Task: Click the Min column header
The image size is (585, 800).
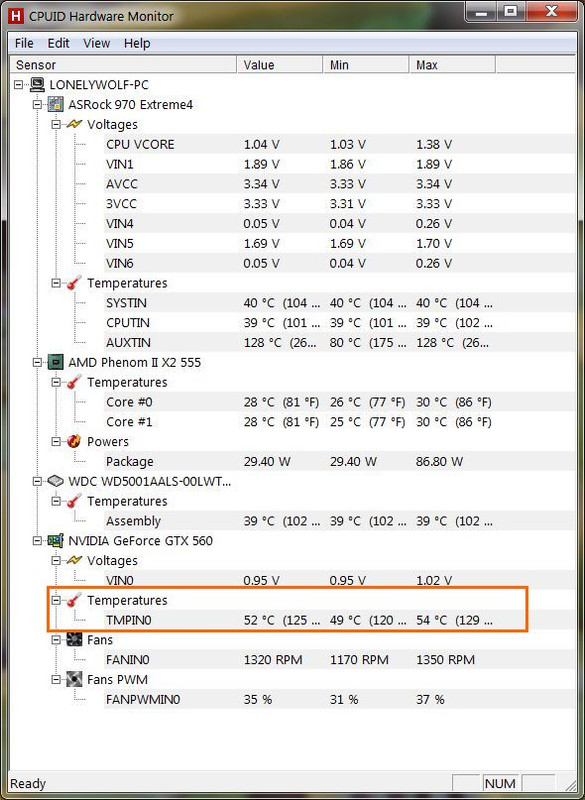Action: point(366,65)
